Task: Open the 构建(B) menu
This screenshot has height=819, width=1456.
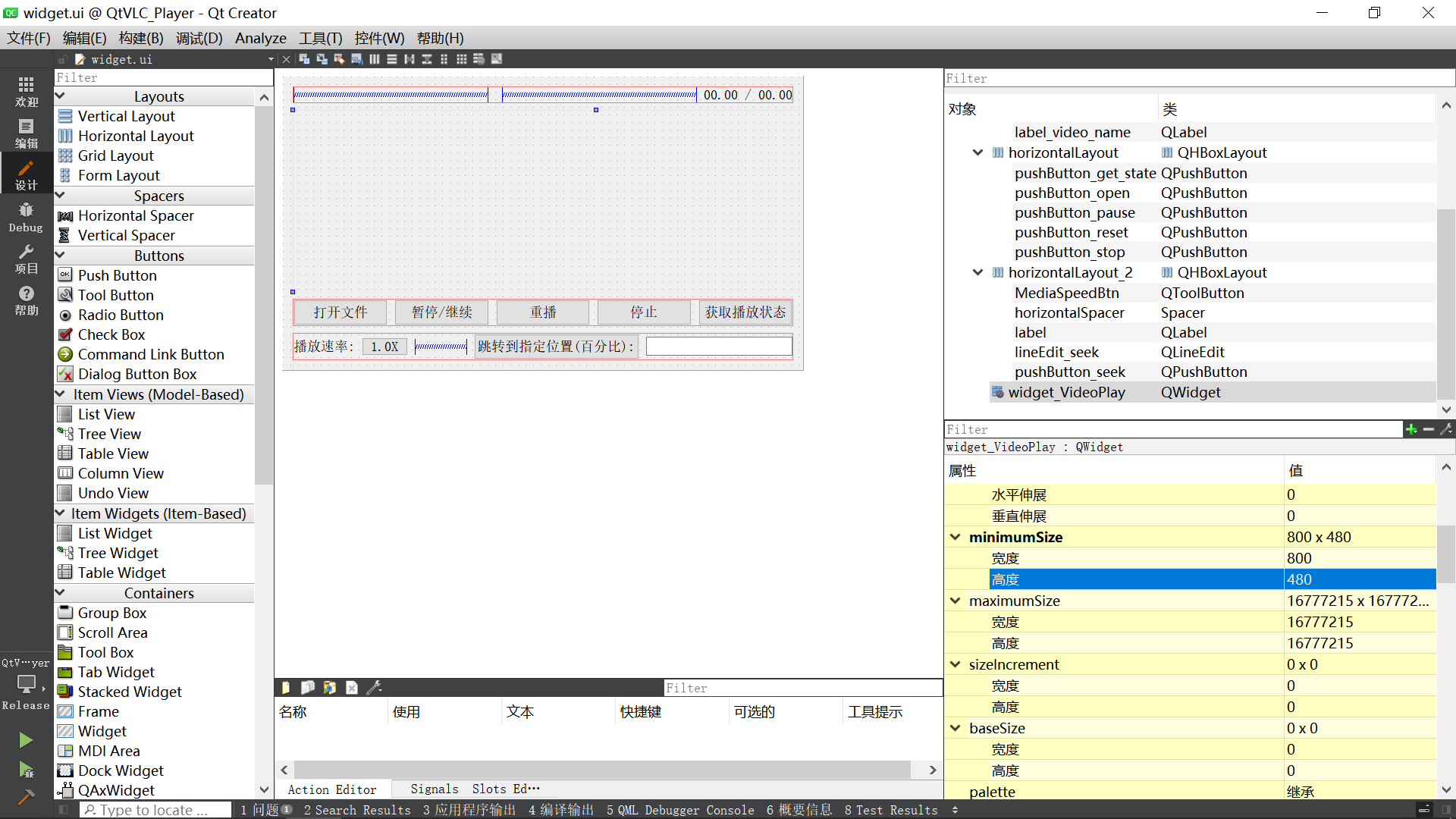Action: point(141,38)
